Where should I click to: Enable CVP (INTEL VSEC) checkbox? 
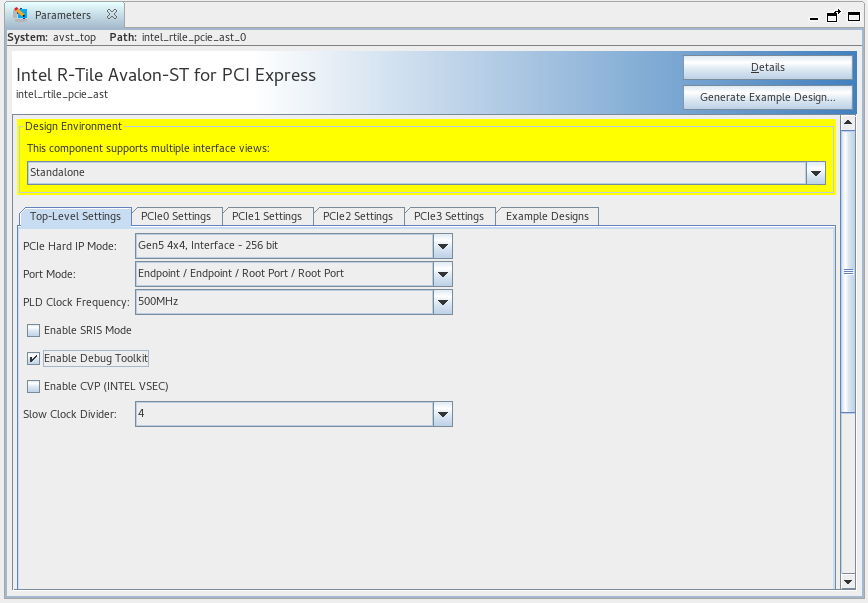(34, 386)
